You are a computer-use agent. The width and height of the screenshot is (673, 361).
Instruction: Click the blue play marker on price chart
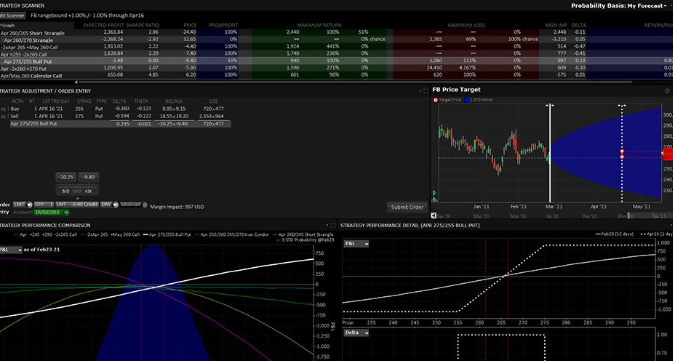coord(434,193)
